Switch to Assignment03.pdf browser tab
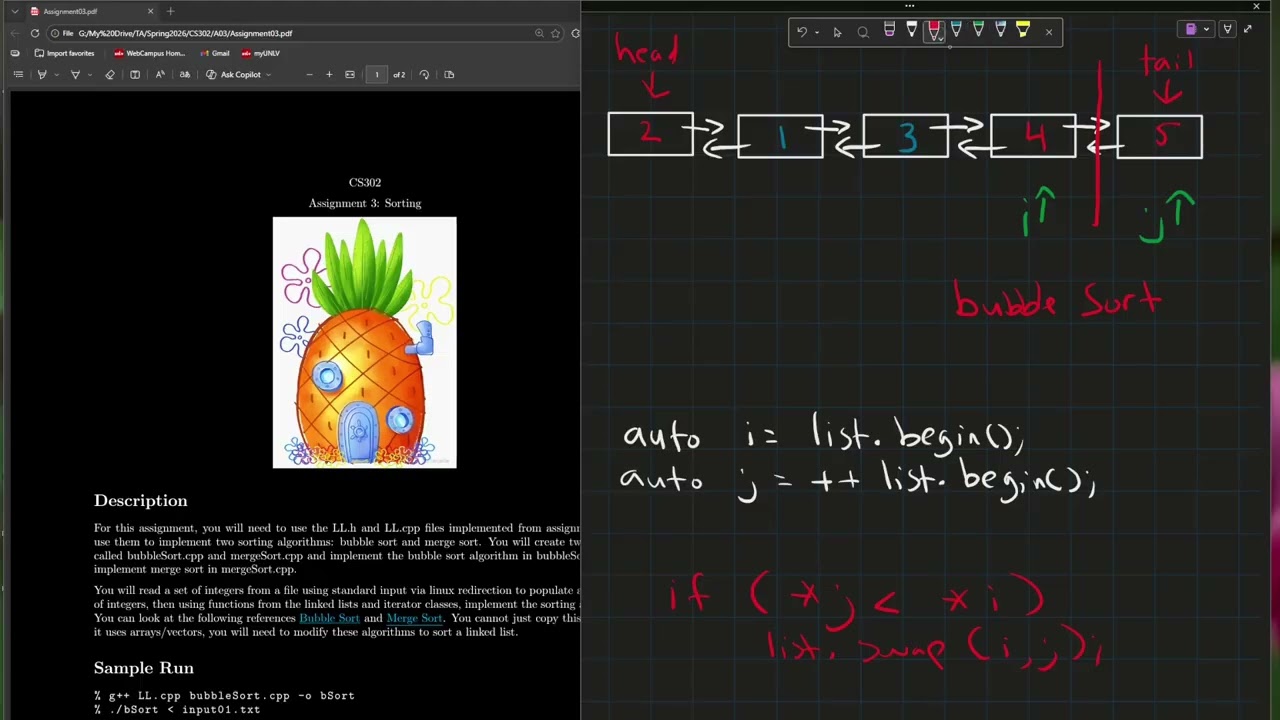The image size is (1280, 720). [90, 11]
